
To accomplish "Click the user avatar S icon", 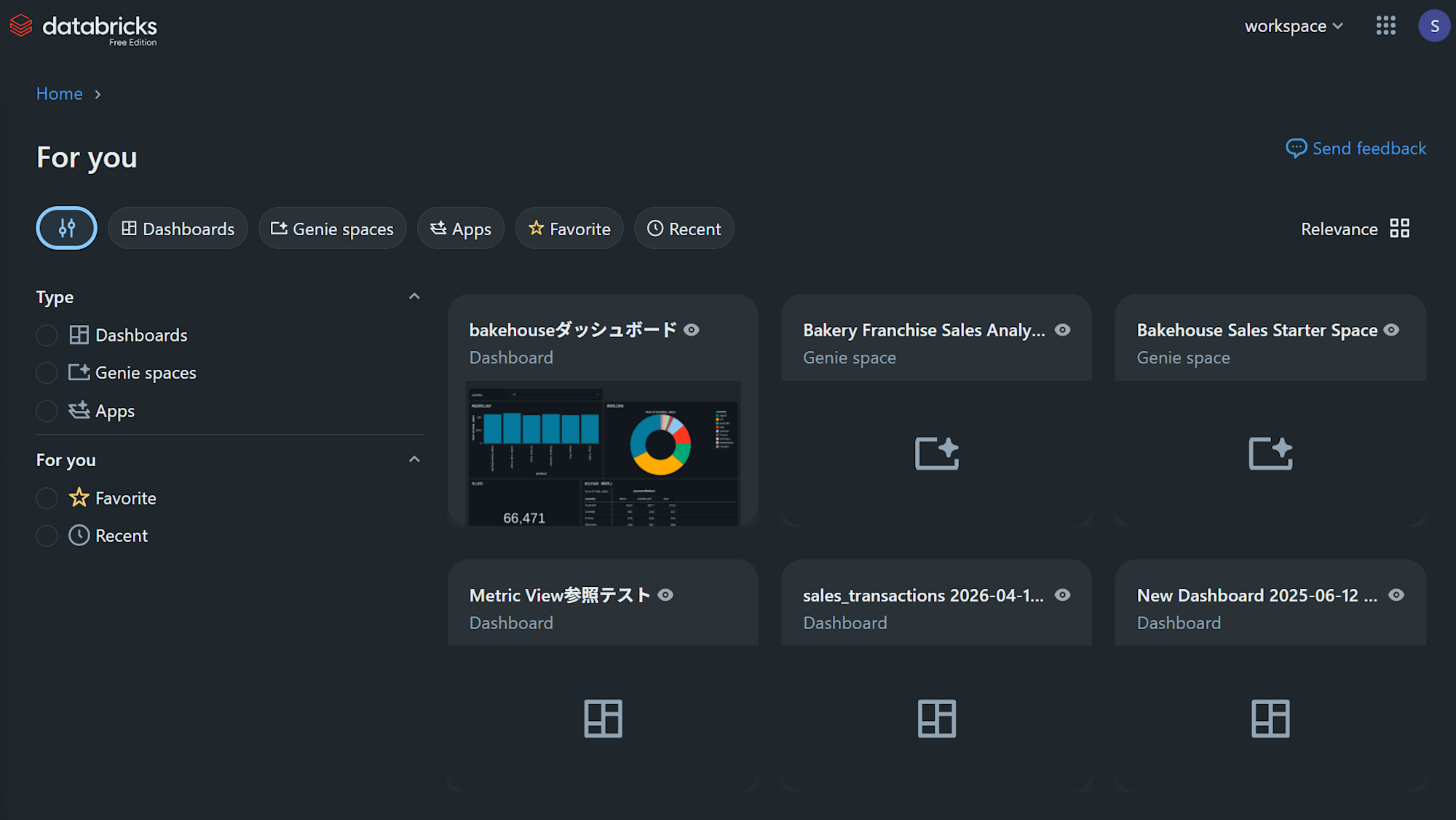I will [x=1433, y=26].
